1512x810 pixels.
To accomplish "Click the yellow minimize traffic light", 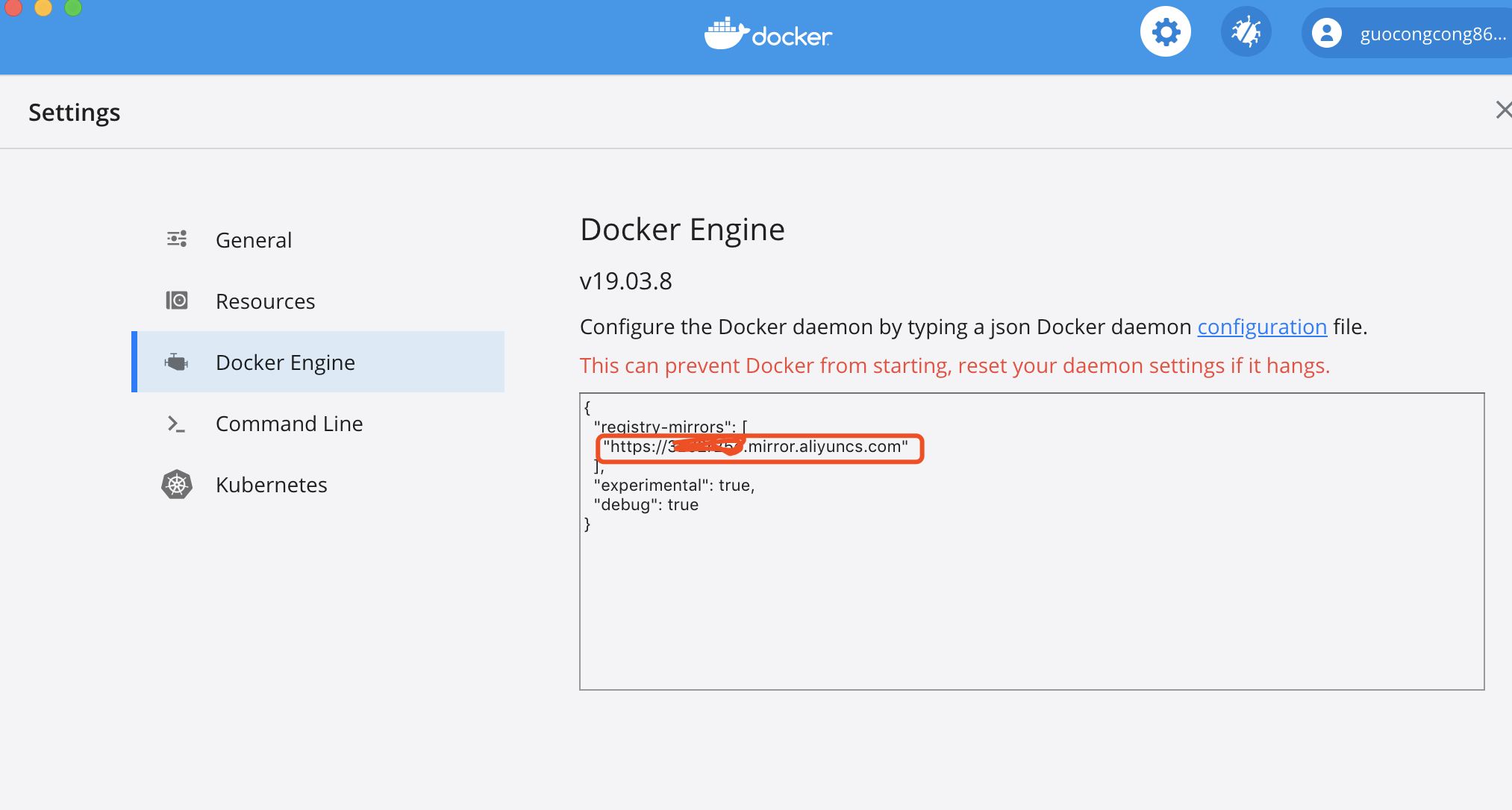I will coord(43,8).
